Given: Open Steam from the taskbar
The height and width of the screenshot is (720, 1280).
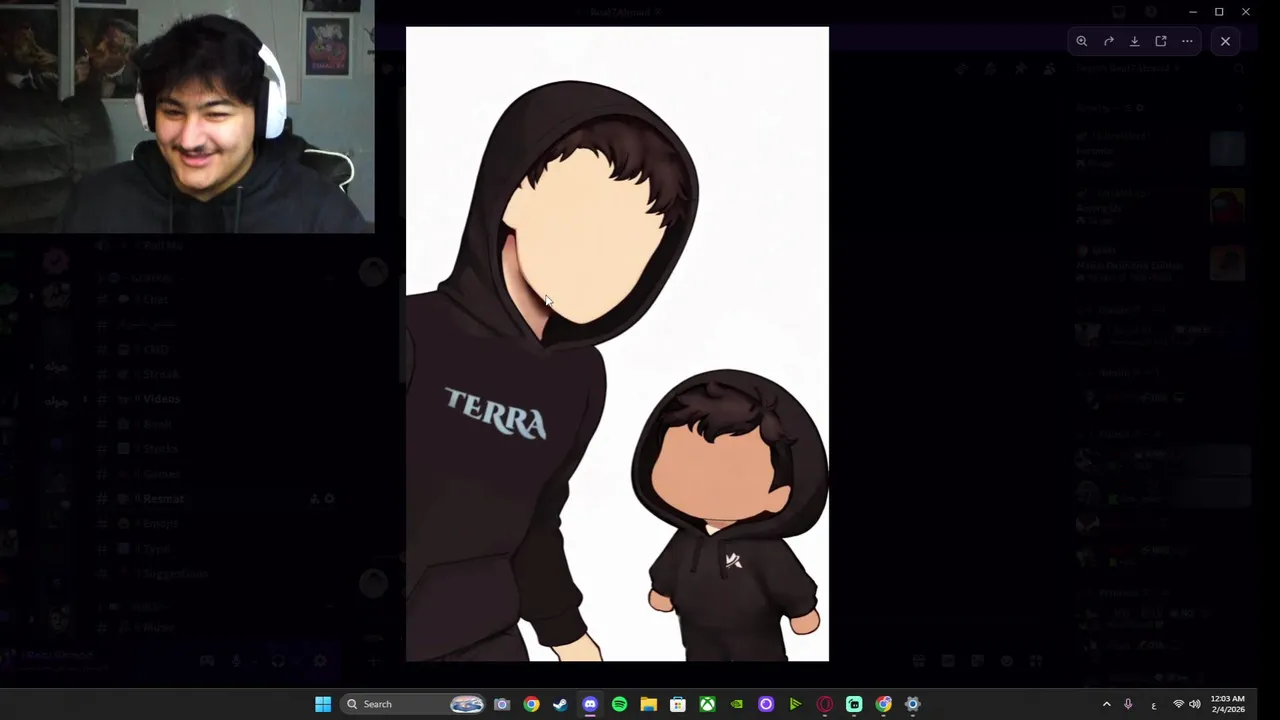Looking at the screenshot, I should tap(560, 704).
